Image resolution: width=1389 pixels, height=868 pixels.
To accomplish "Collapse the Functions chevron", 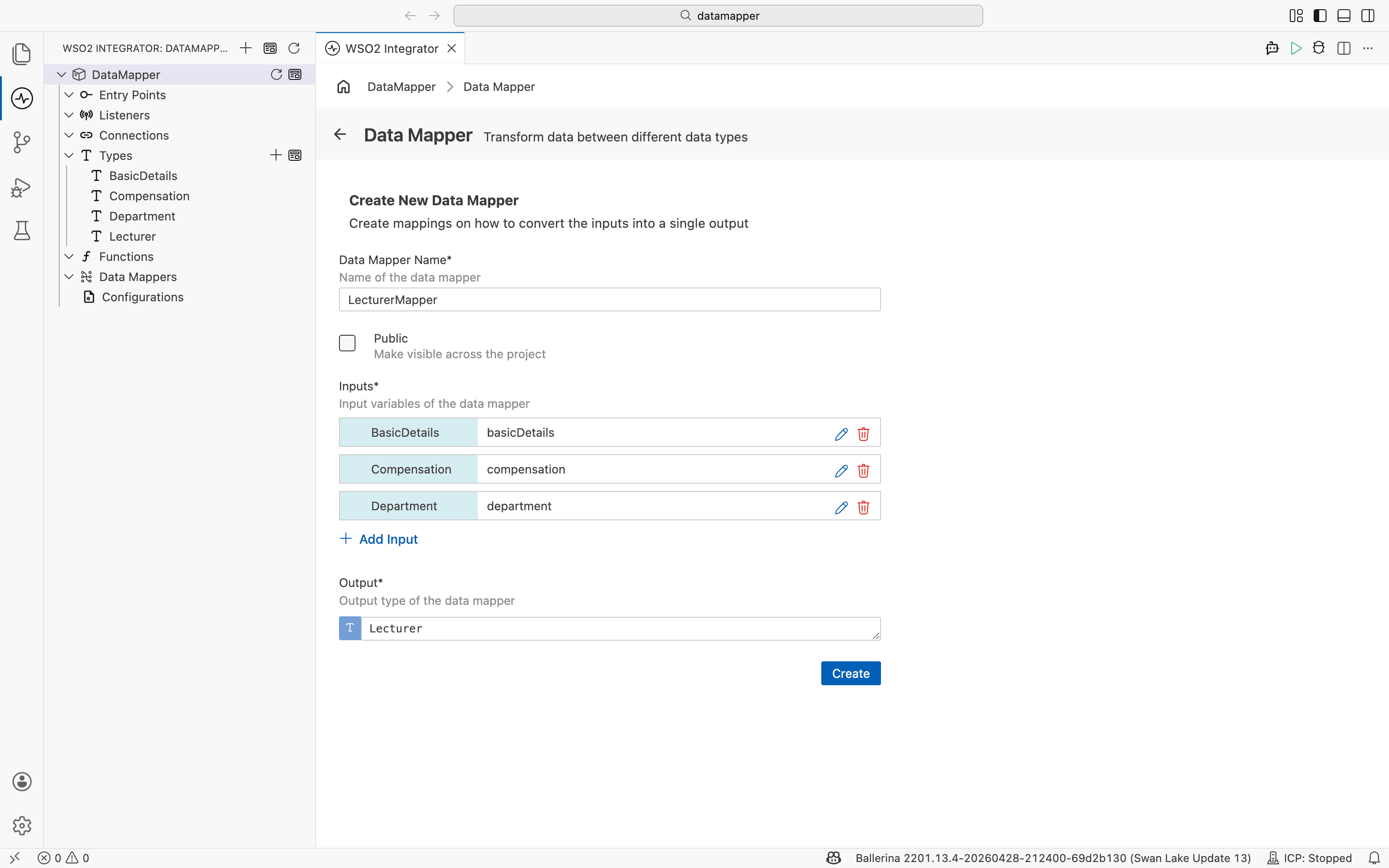I will point(69,257).
